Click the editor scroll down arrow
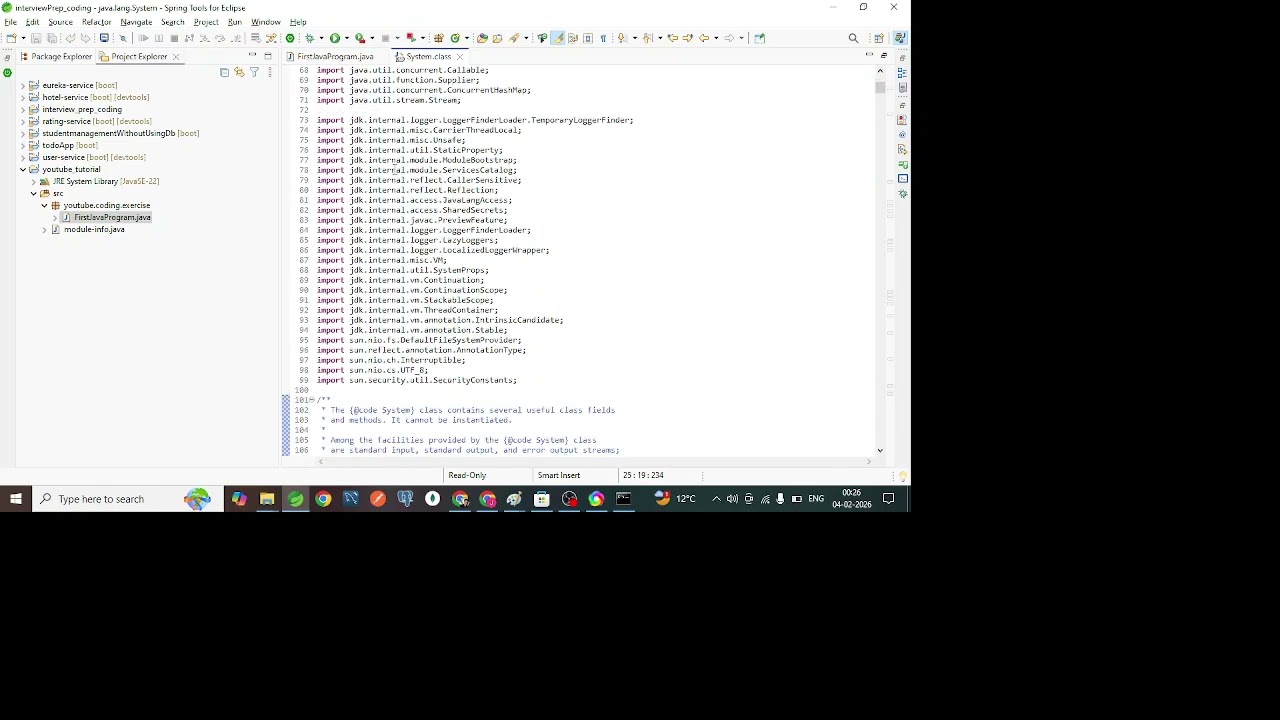 click(x=880, y=451)
